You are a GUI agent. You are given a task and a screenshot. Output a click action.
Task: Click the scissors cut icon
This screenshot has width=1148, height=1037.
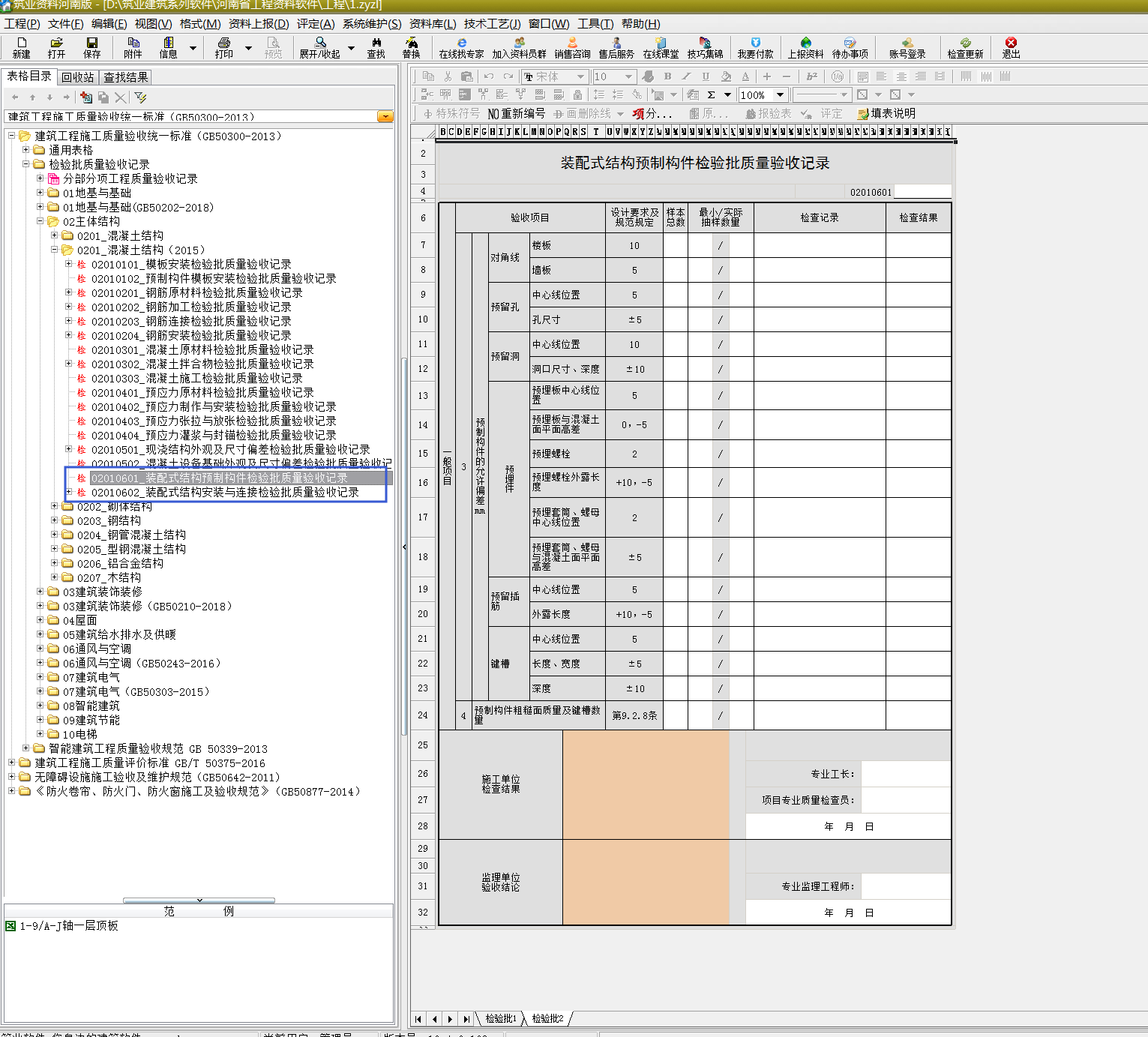point(448,76)
